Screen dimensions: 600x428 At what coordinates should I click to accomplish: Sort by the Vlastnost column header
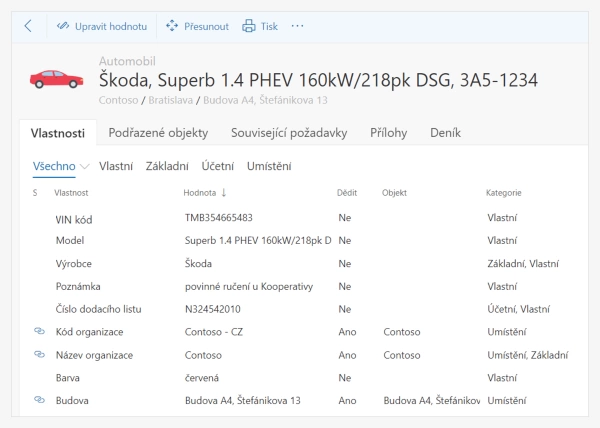coord(71,192)
